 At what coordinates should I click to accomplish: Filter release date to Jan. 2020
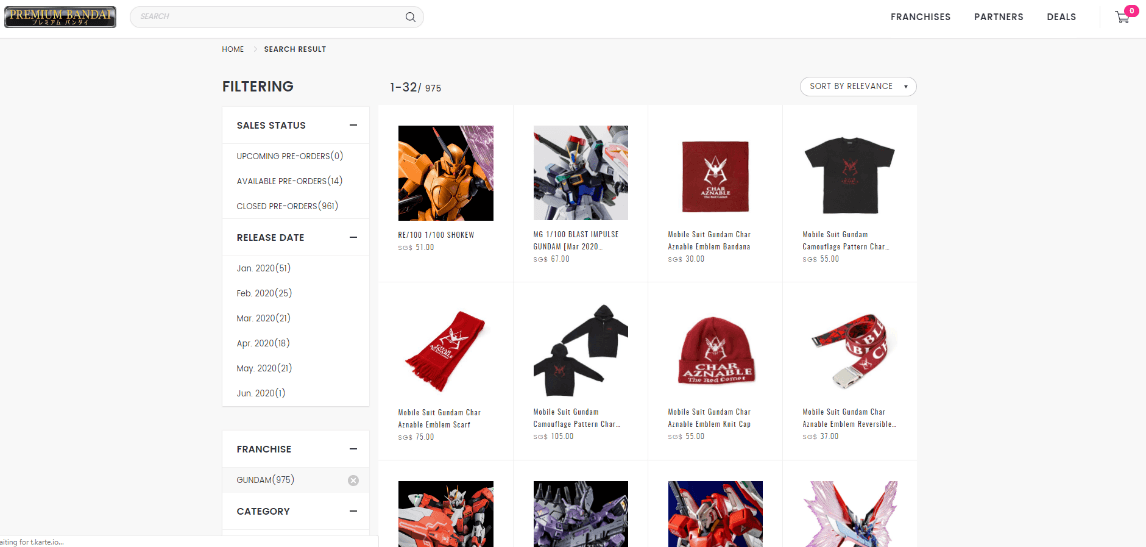pyautogui.click(x=263, y=268)
